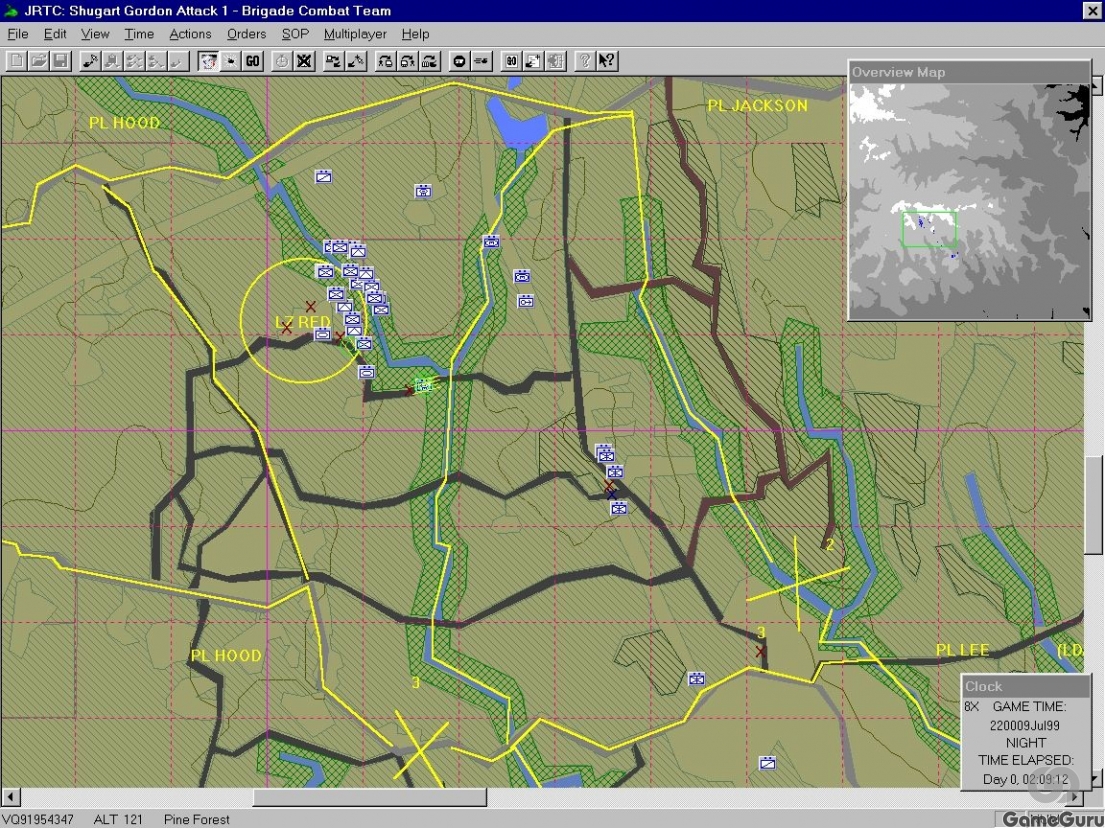Click the horizontal scrollbar thumb
Viewport: 1105px width, 828px height.
pos(369,797)
